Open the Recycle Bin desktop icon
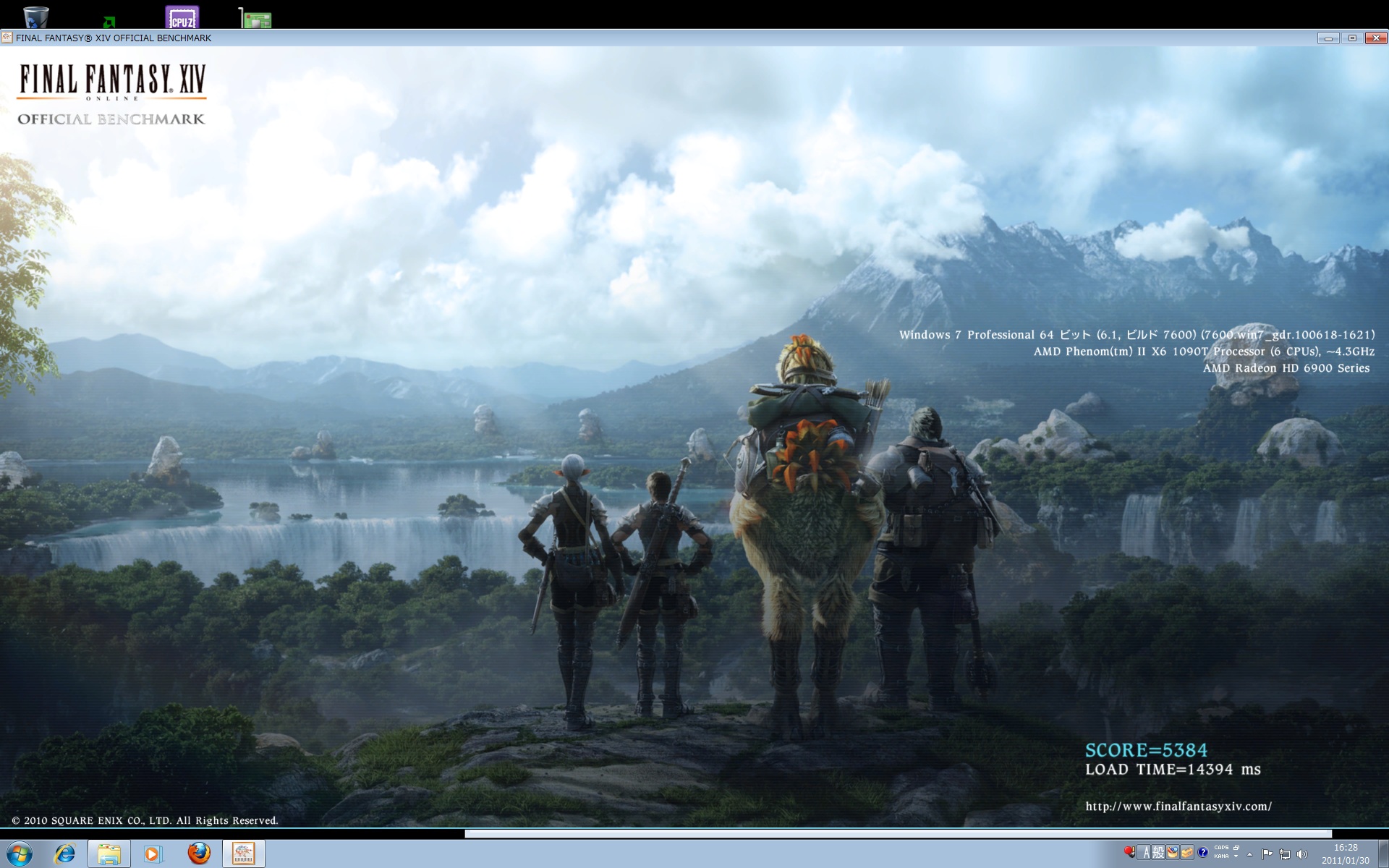The image size is (1389, 868). coord(35,16)
